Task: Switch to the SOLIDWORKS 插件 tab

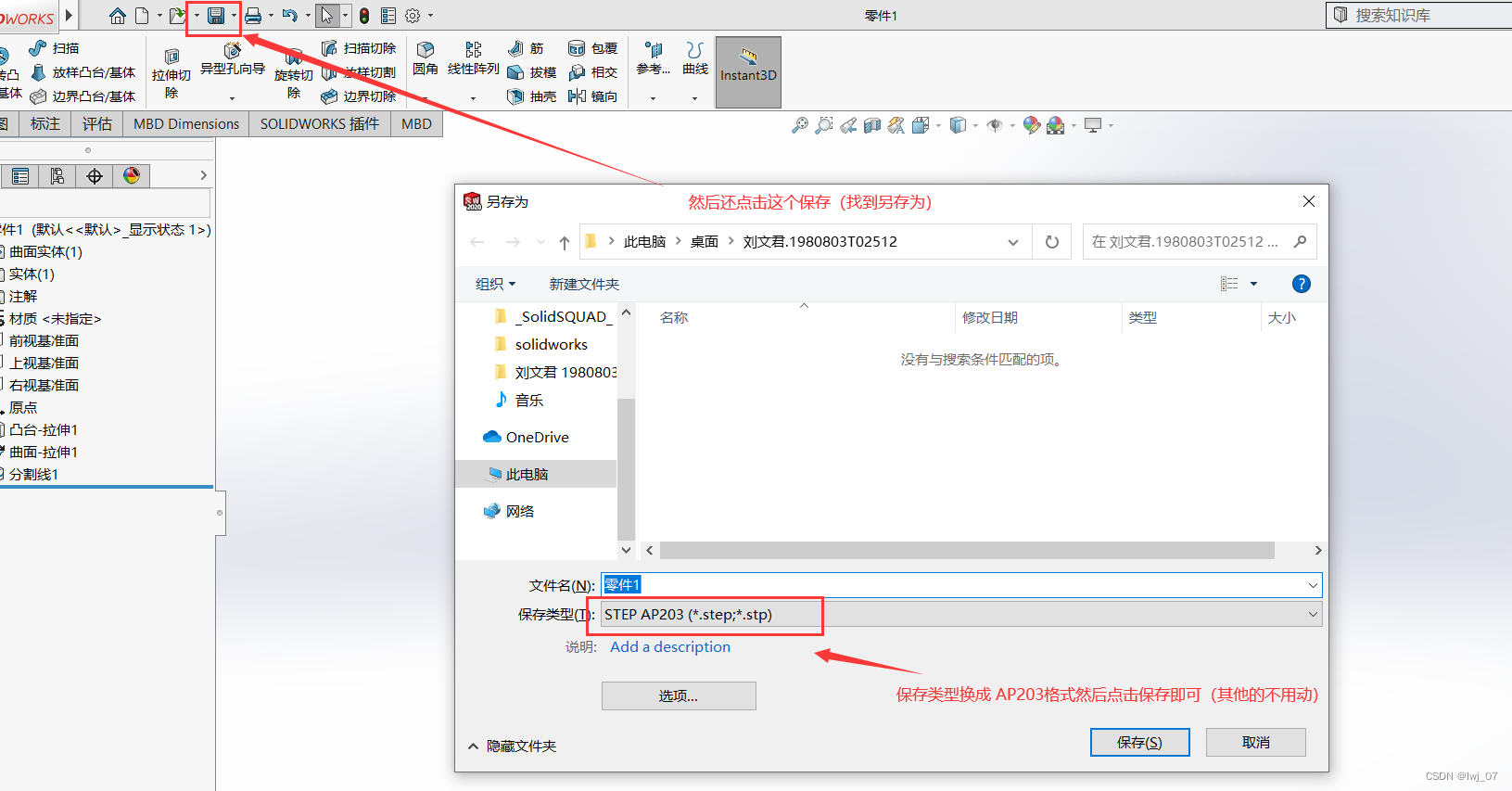Action: tap(320, 123)
